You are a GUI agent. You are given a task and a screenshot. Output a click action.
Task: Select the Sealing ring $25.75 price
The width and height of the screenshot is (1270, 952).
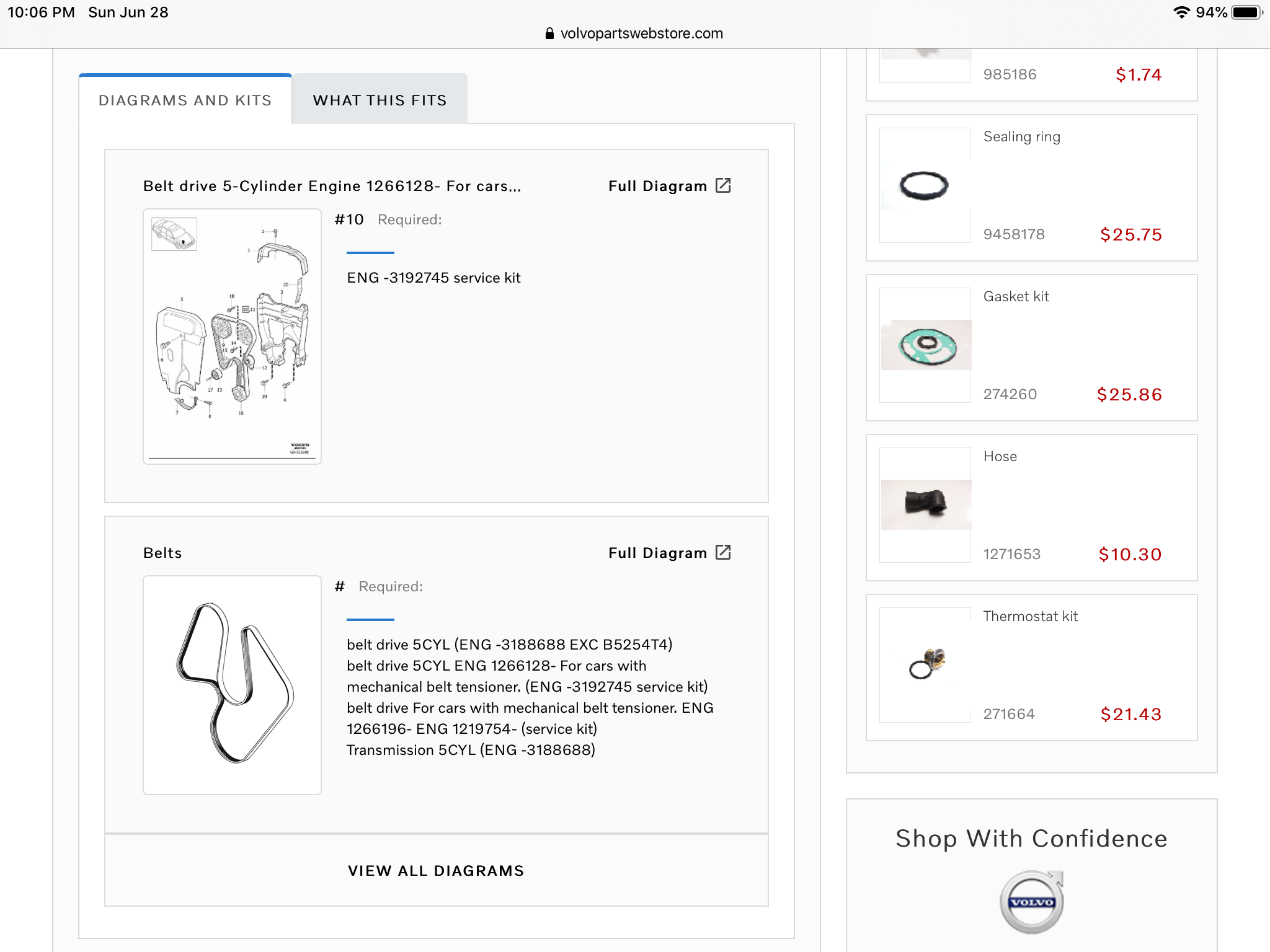coord(1130,234)
